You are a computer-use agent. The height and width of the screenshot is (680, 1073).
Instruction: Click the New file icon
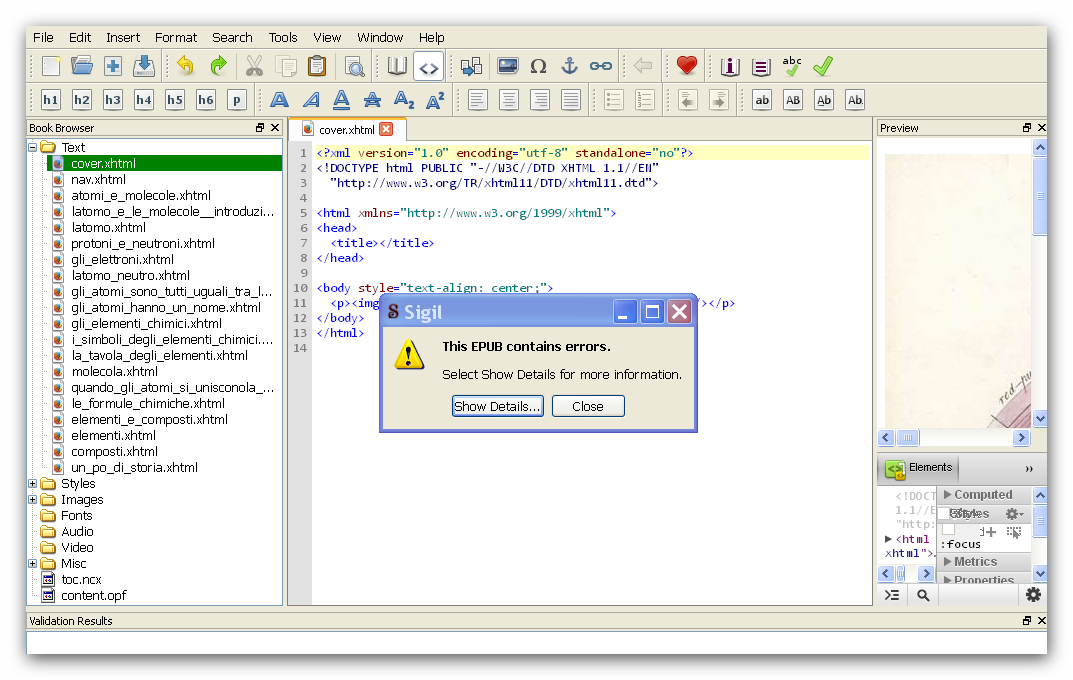pos(51,66)
